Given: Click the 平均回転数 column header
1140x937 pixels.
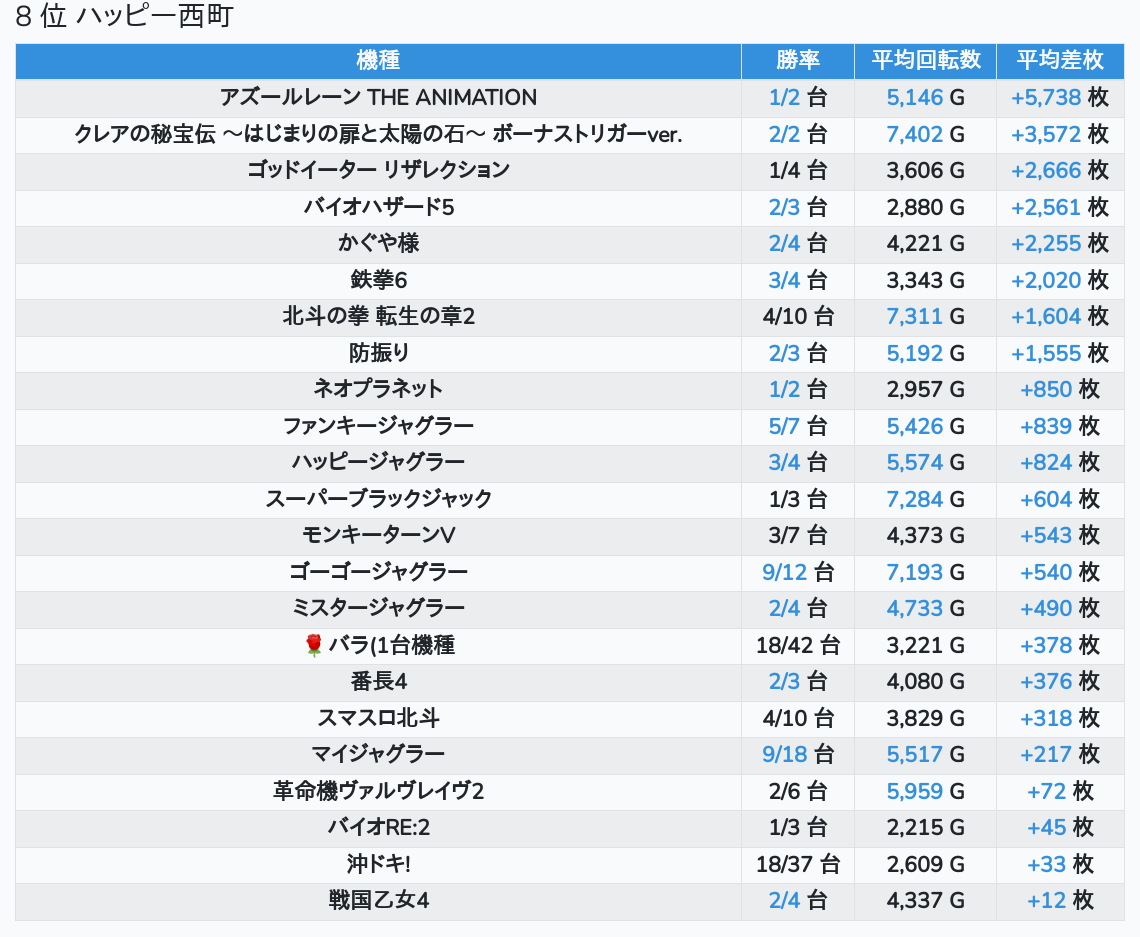Looking at the screenshot, I should pos(925,60).
